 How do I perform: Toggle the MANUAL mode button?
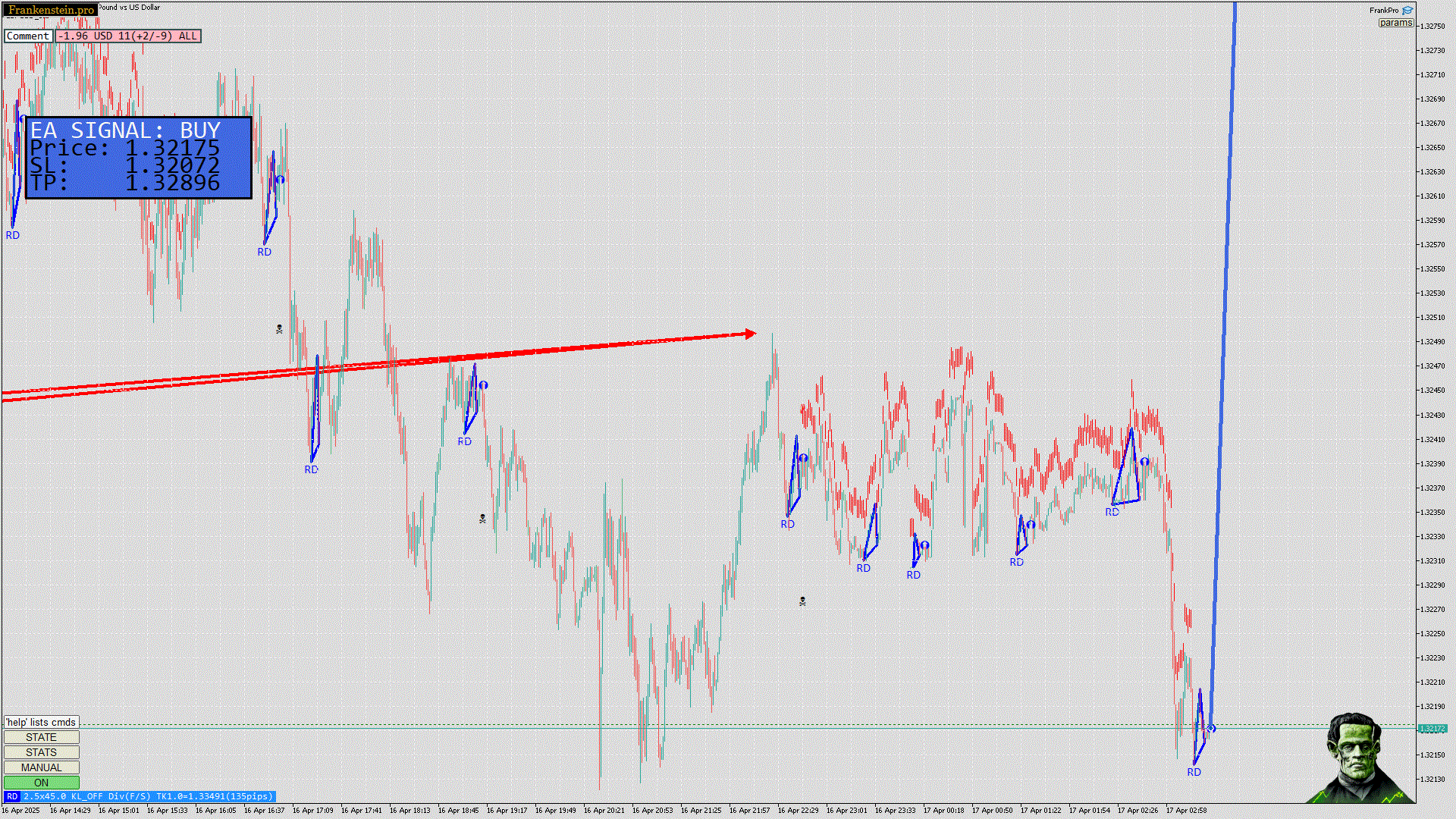pos(41,767)
